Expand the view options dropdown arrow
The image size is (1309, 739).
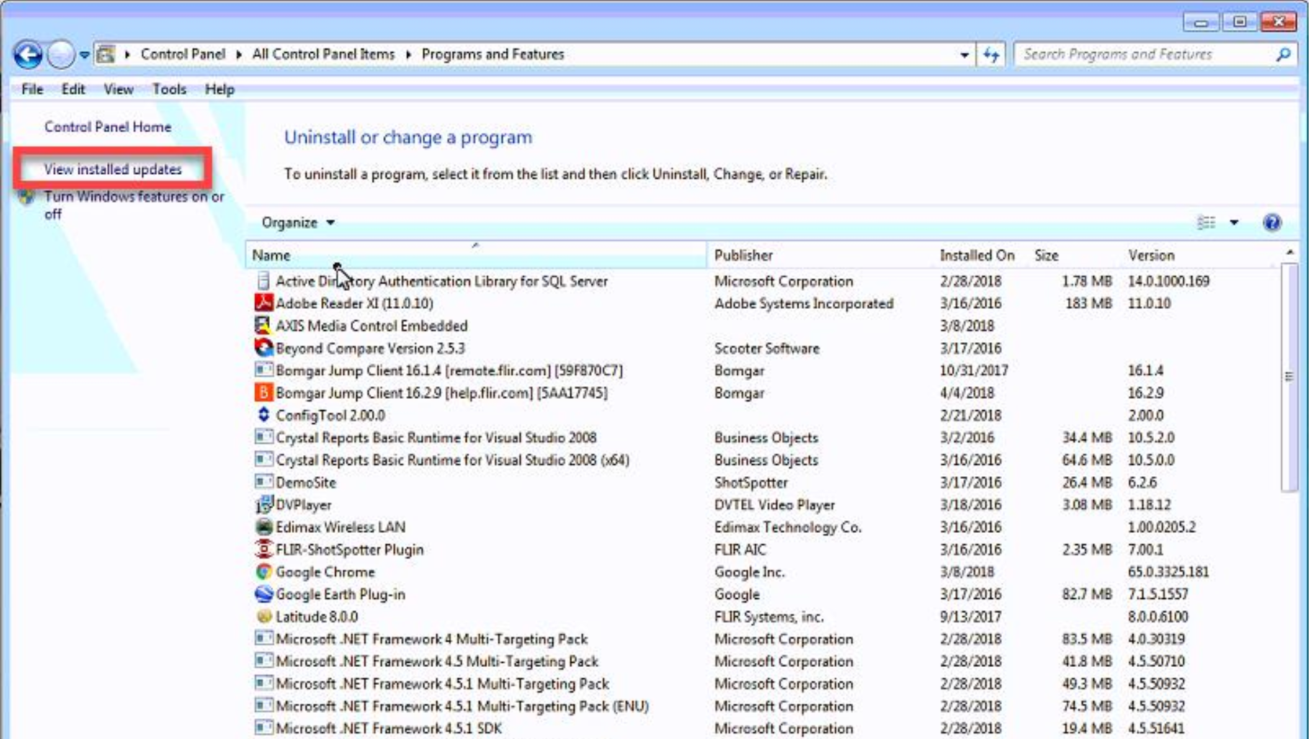coord(1234,223)
